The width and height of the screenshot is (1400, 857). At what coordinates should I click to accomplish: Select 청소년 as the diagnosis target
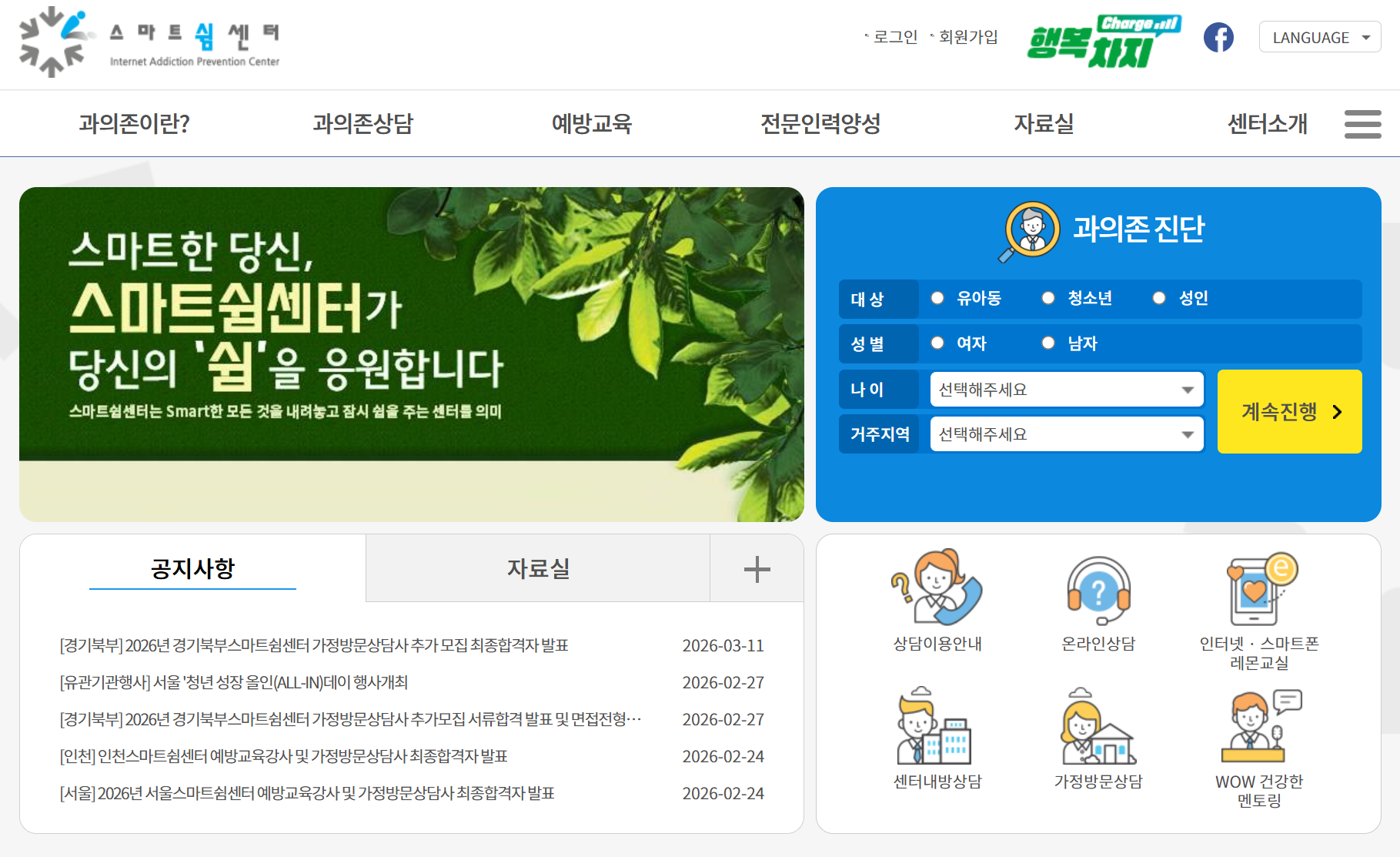point(1047,299)
